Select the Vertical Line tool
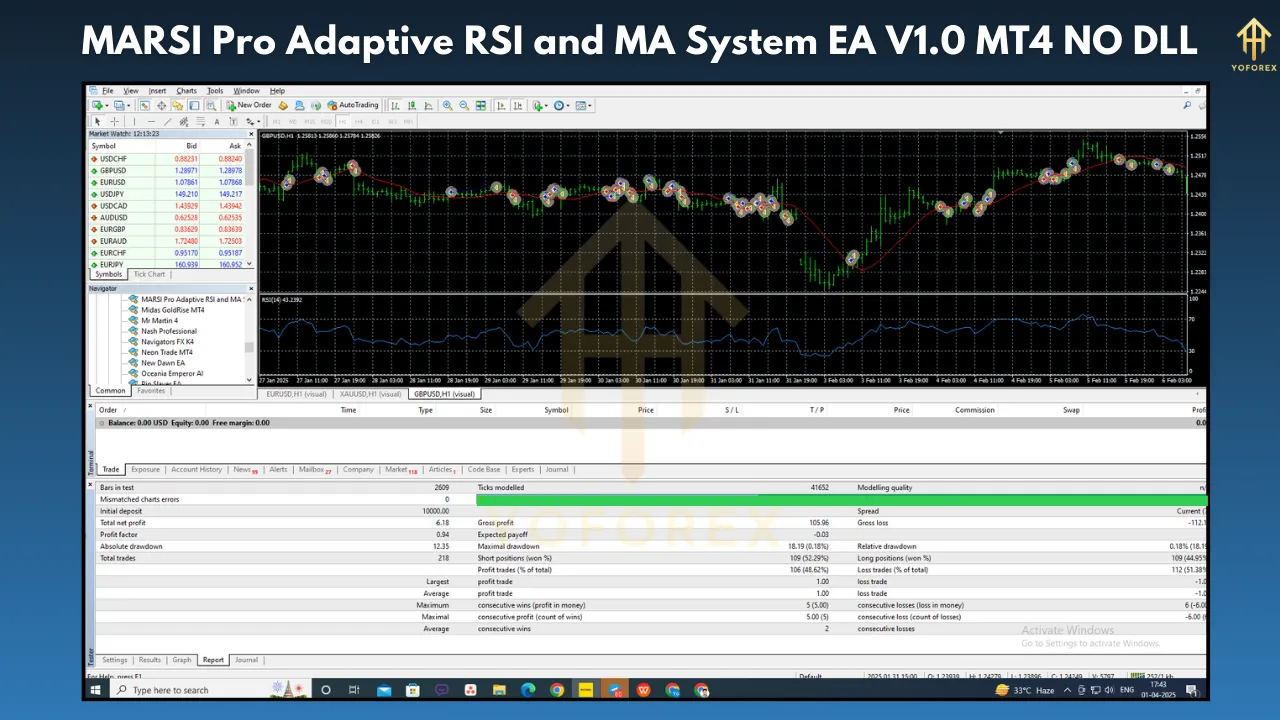 [x=134, y=122]
